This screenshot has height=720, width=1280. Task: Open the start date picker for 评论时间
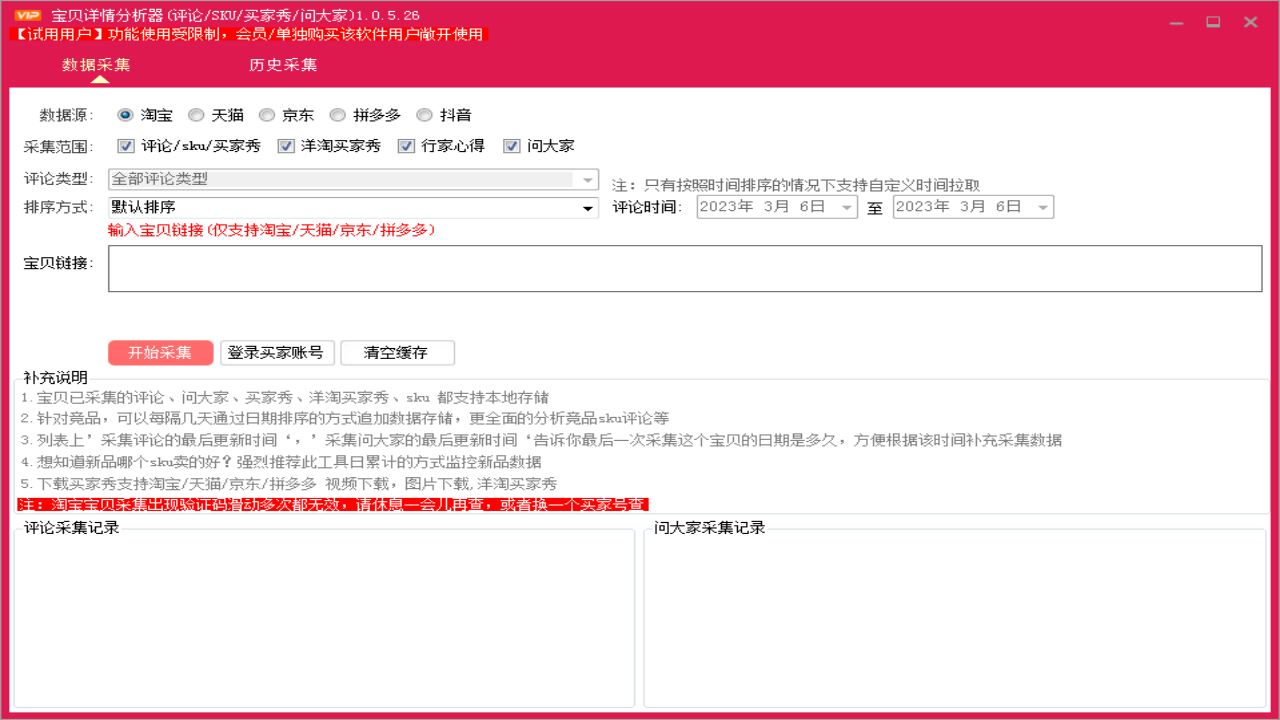click(848, 206)
